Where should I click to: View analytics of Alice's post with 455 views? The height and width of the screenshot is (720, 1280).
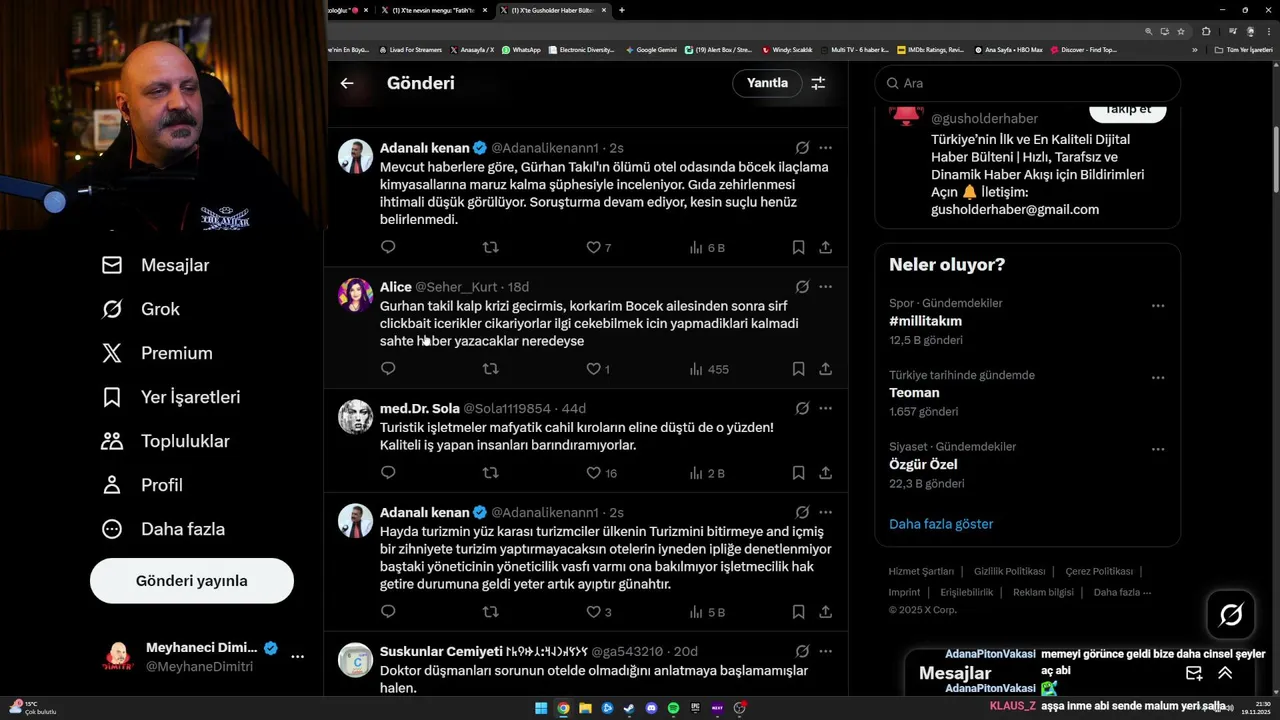click(x=709, y=369)
